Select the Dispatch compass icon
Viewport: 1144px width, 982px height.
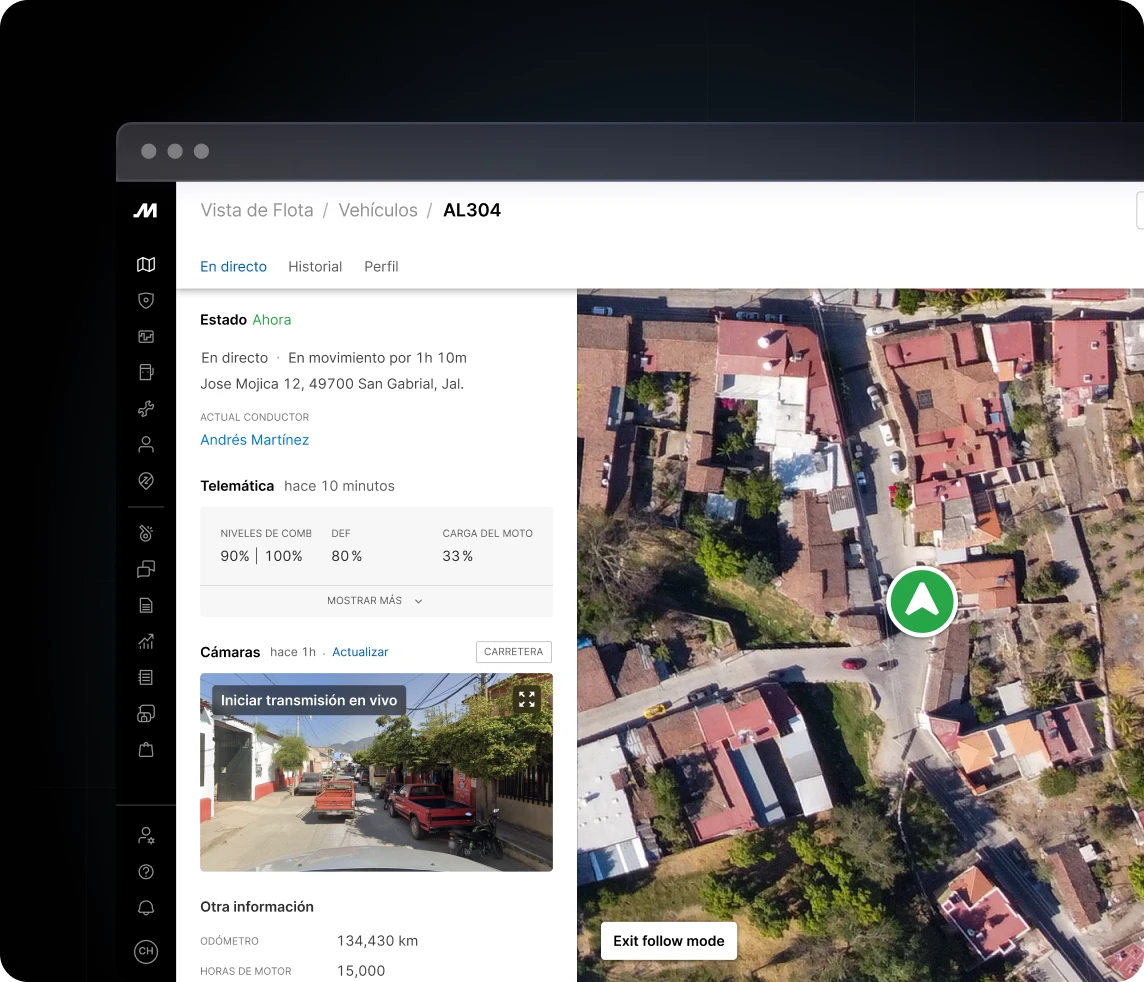[x=146, y=480]
